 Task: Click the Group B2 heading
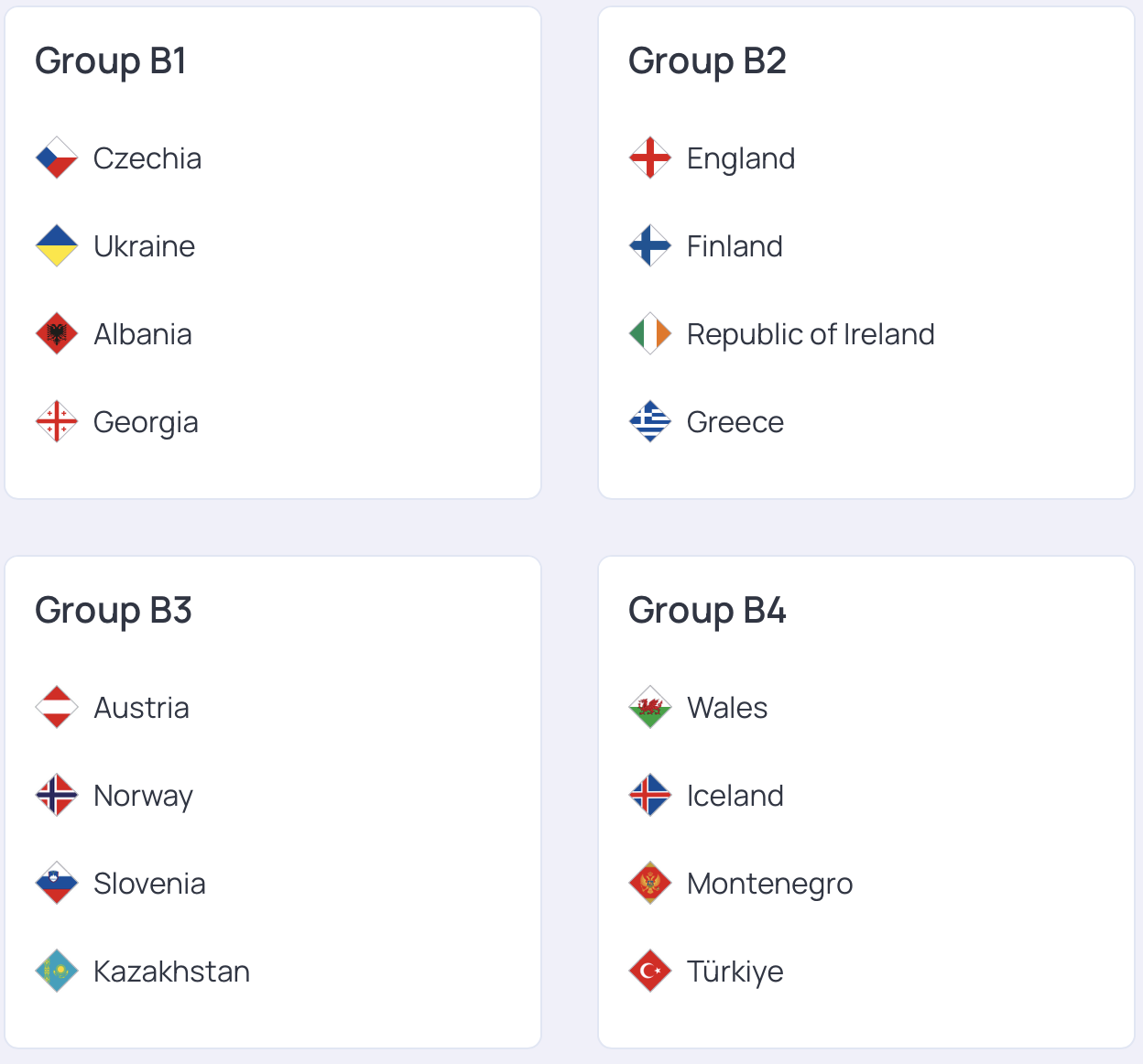[707, 61]
